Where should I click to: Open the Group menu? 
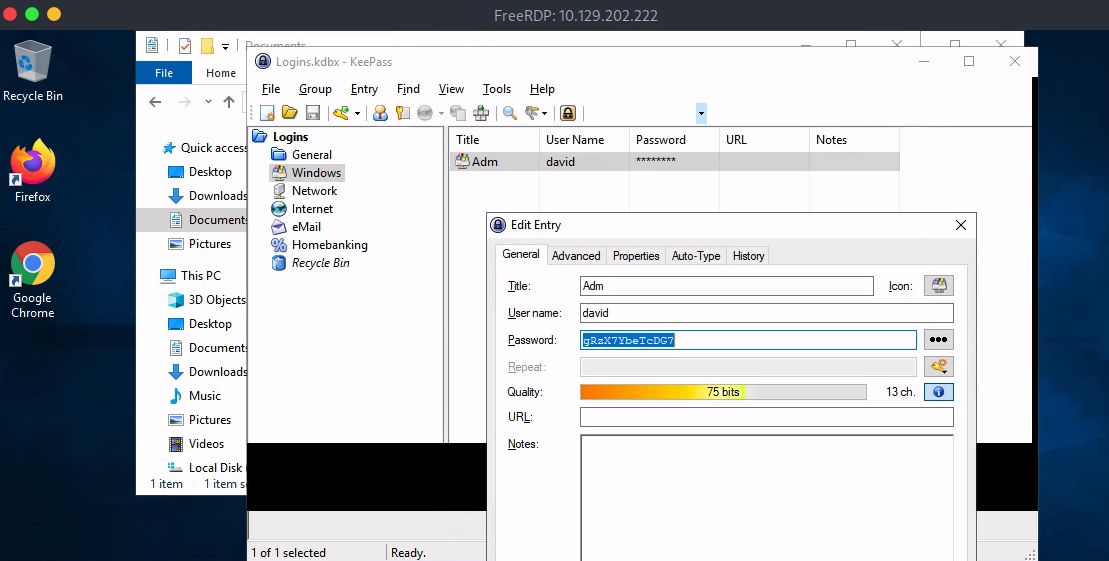pyautogui.click(x=315, y=88)
